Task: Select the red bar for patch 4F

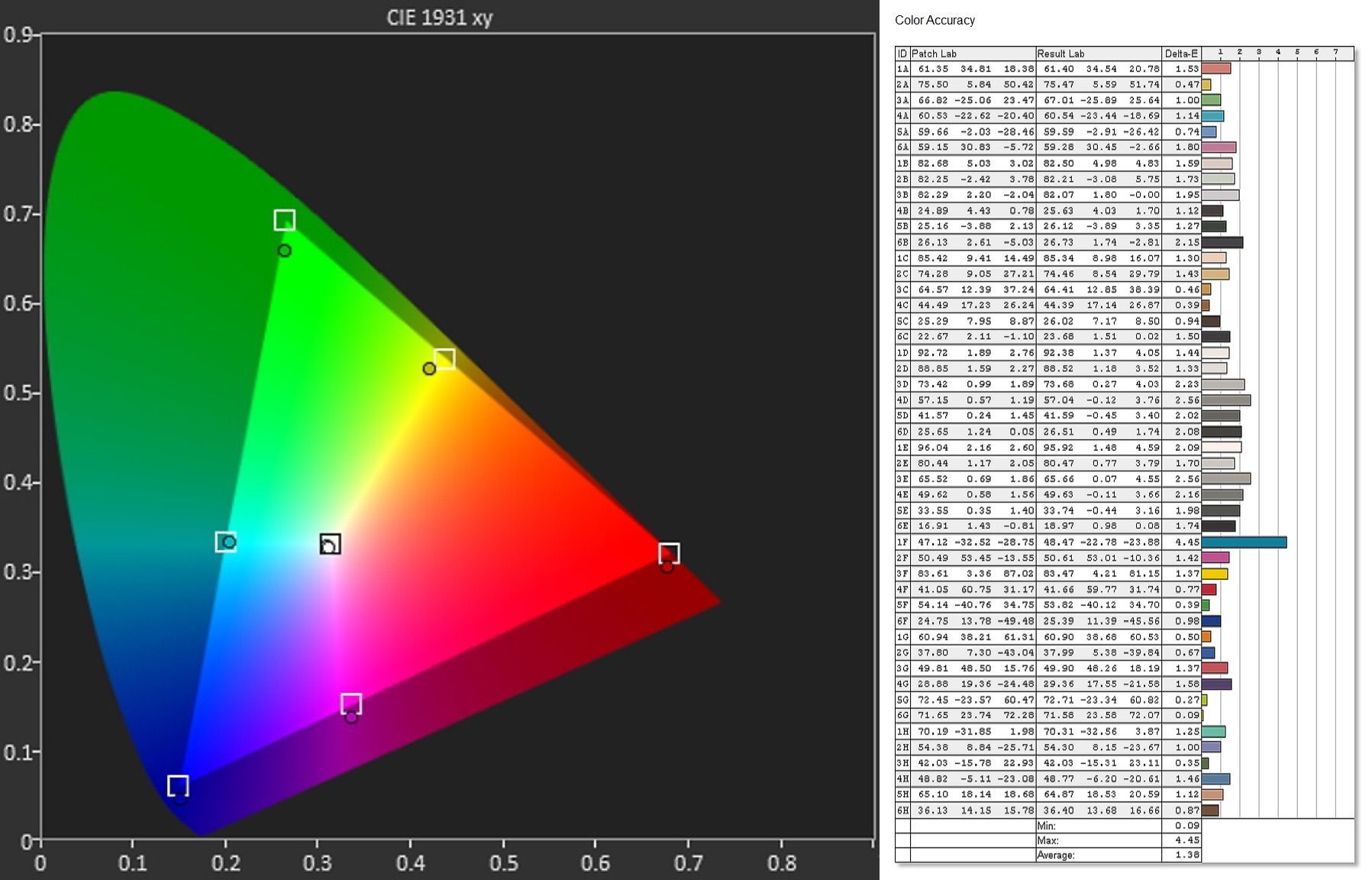Action: click(1209, 590)
